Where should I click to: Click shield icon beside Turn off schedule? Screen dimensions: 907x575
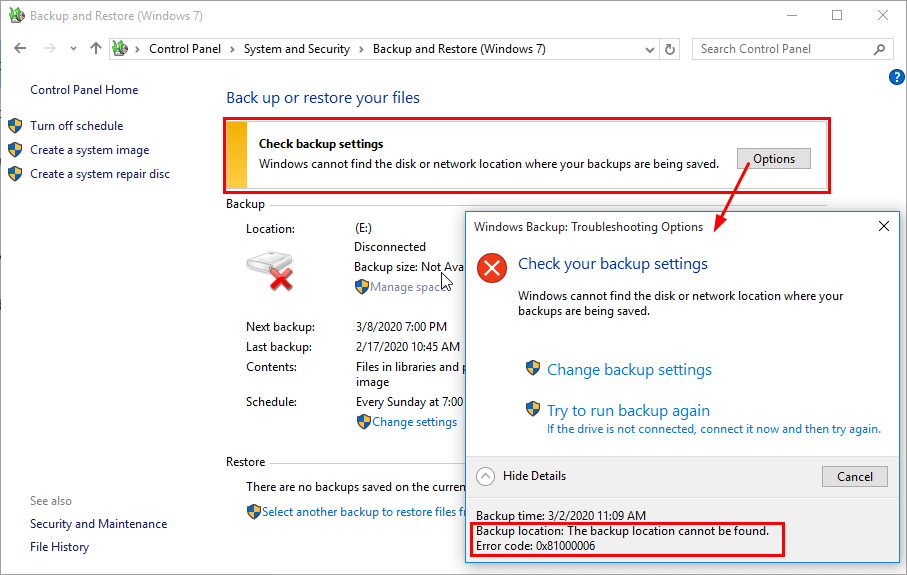click(15, 126)
